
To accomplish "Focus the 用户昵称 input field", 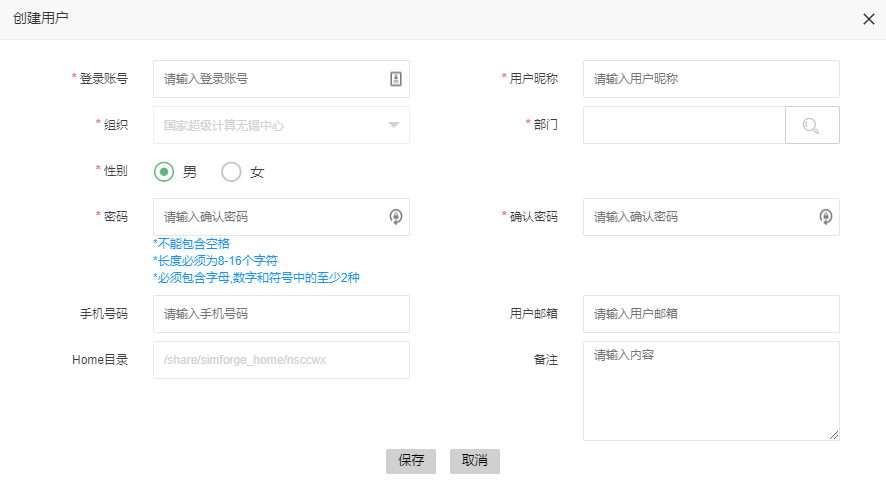I will pyautogui.click(x=711, y=79).
